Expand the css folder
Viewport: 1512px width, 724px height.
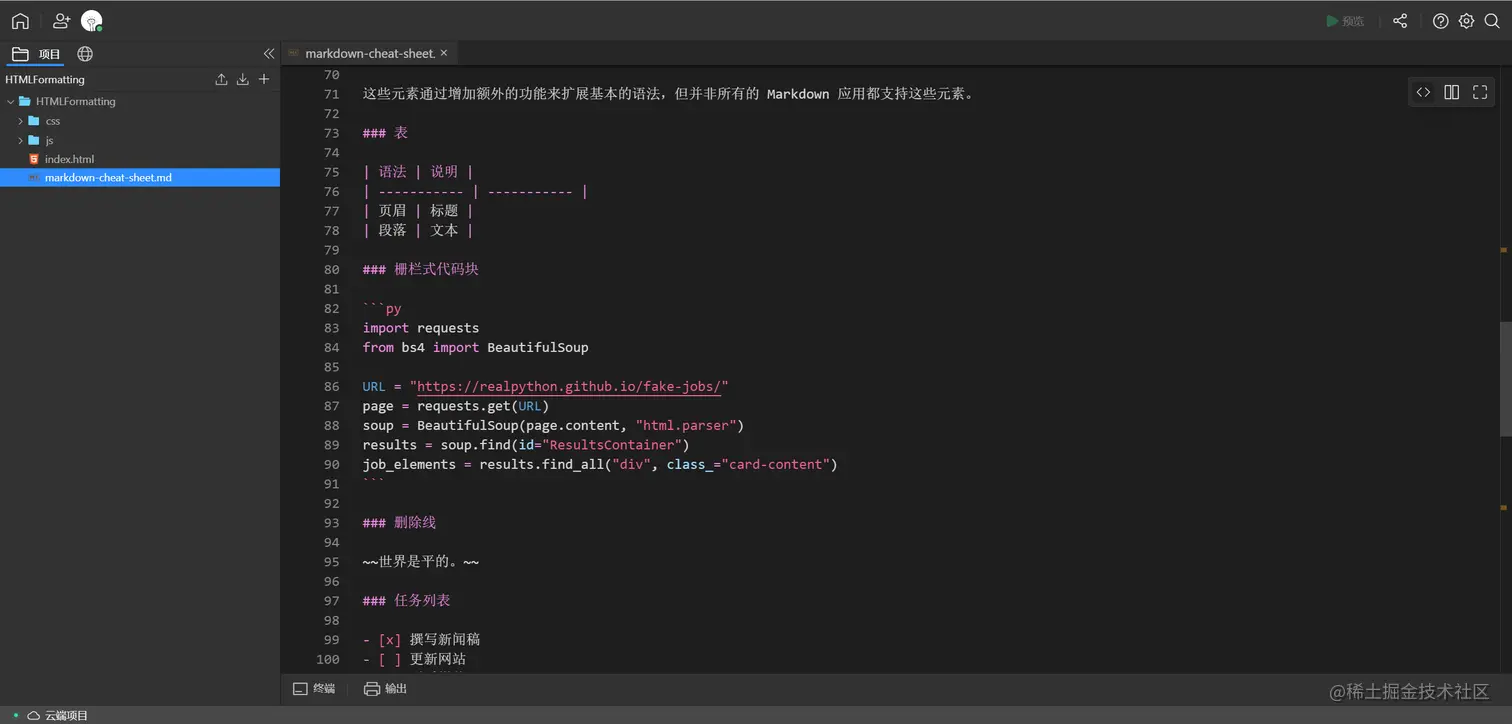[x=20, y=121]
